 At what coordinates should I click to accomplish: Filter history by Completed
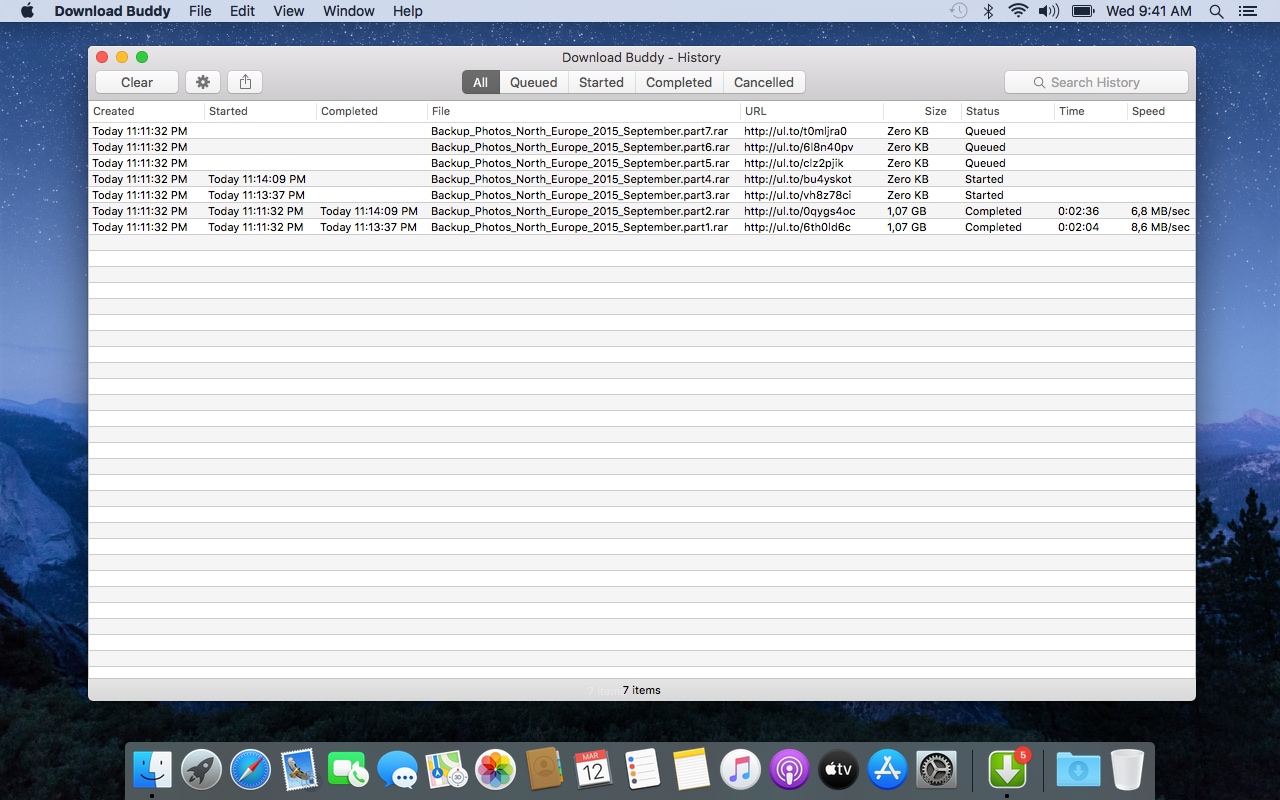click(x=679, y=82)
